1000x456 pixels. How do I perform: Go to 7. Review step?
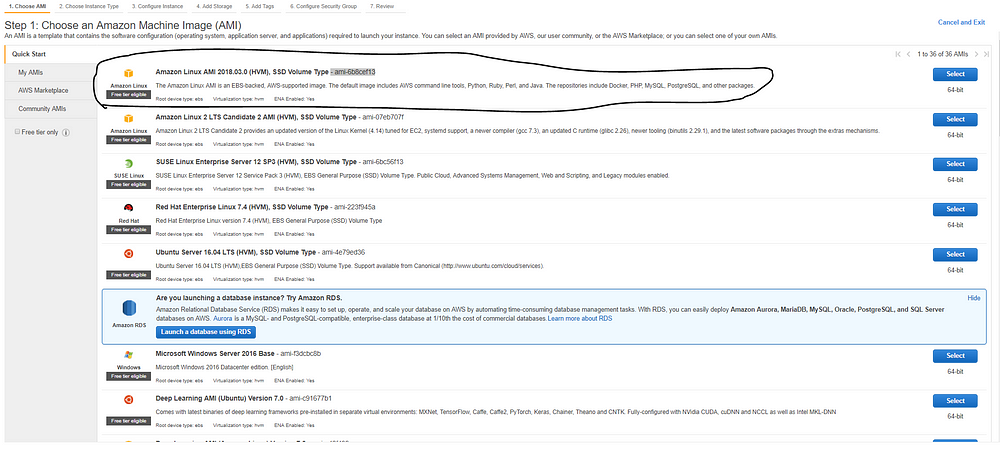pos(381,6)
